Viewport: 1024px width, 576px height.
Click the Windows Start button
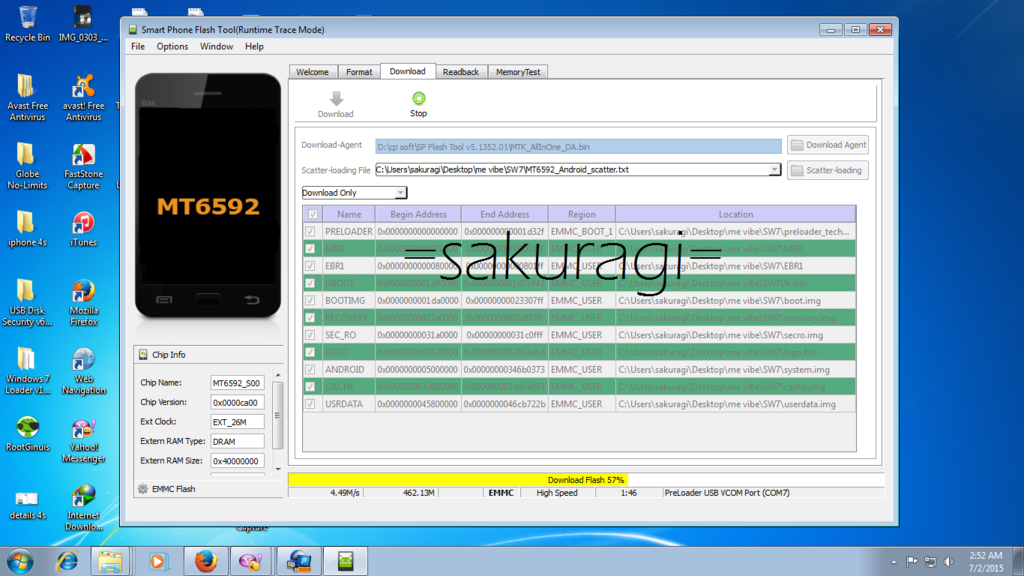(x=20, y=560)
